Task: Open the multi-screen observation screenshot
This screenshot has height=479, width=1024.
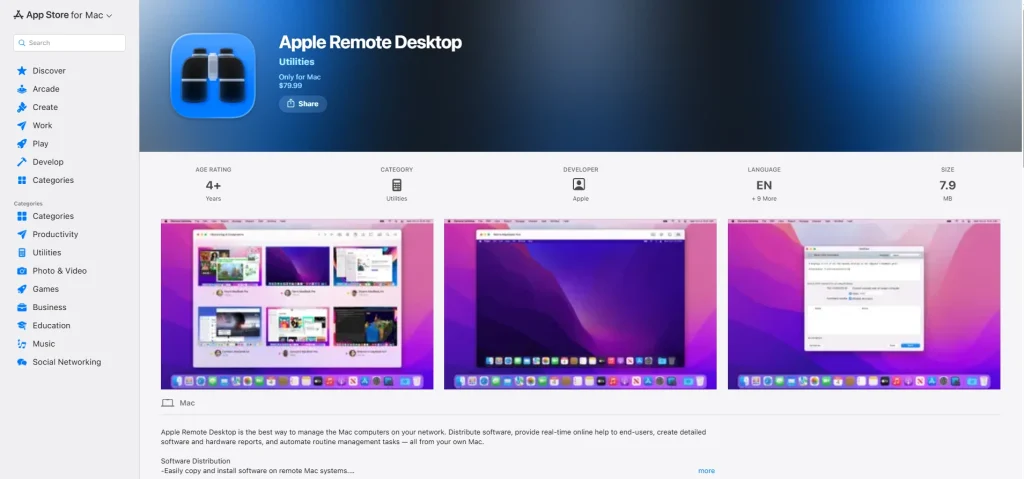Action: coord(297,304)
